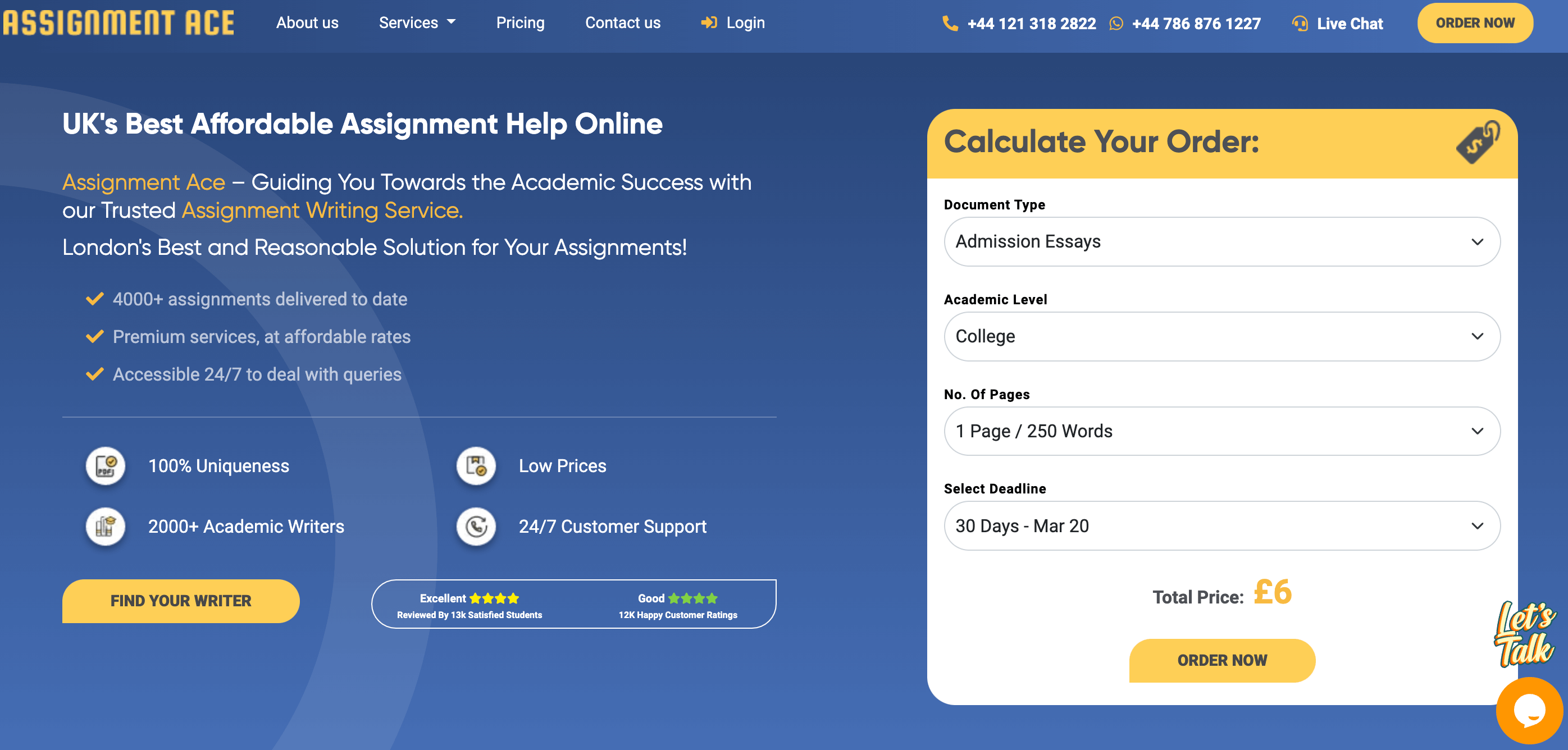Go to the Pricing page
This screenshot has height=750, width=1568.
520,23
